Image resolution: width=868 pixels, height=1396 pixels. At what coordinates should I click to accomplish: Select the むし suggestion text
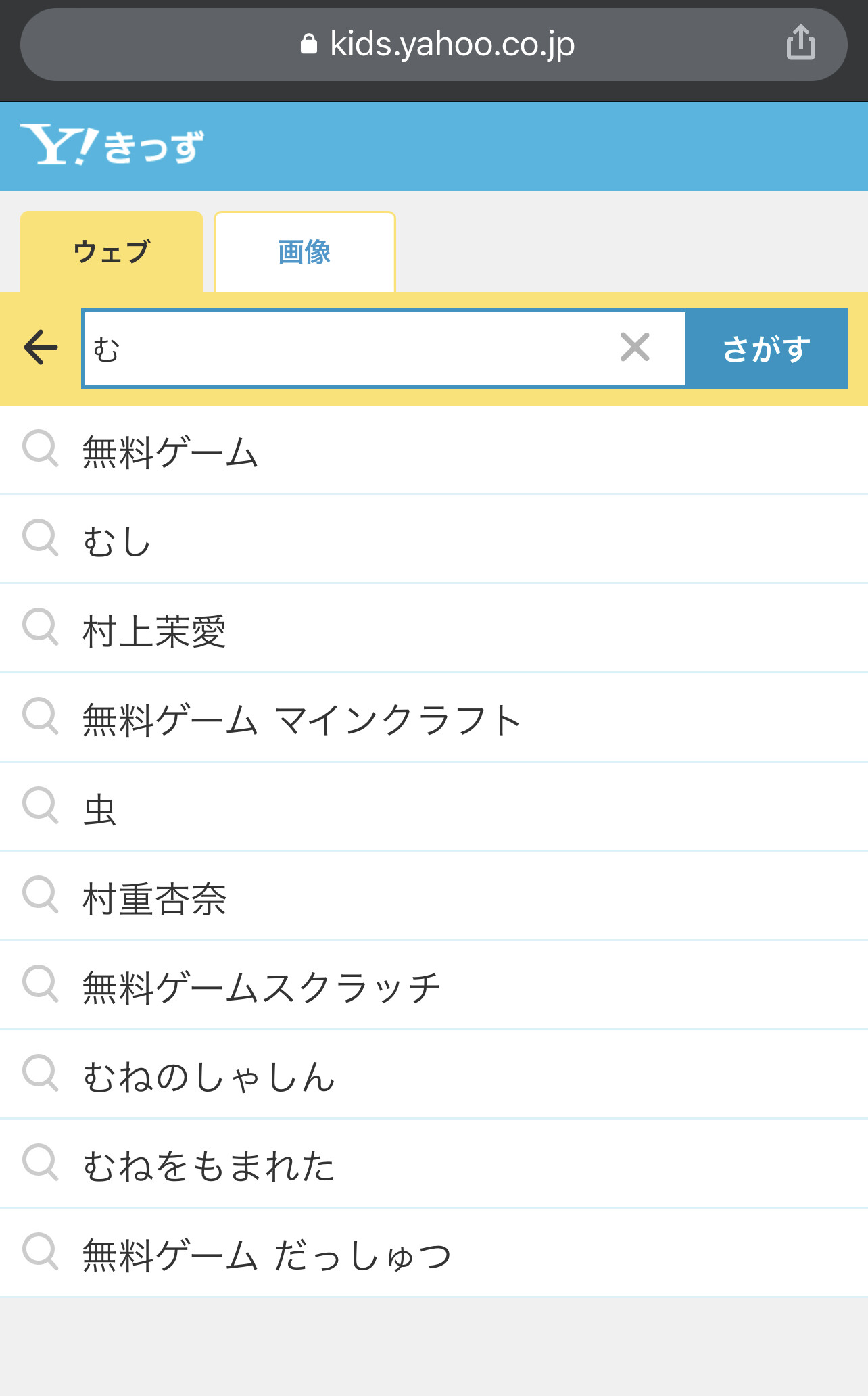[116, 541]
